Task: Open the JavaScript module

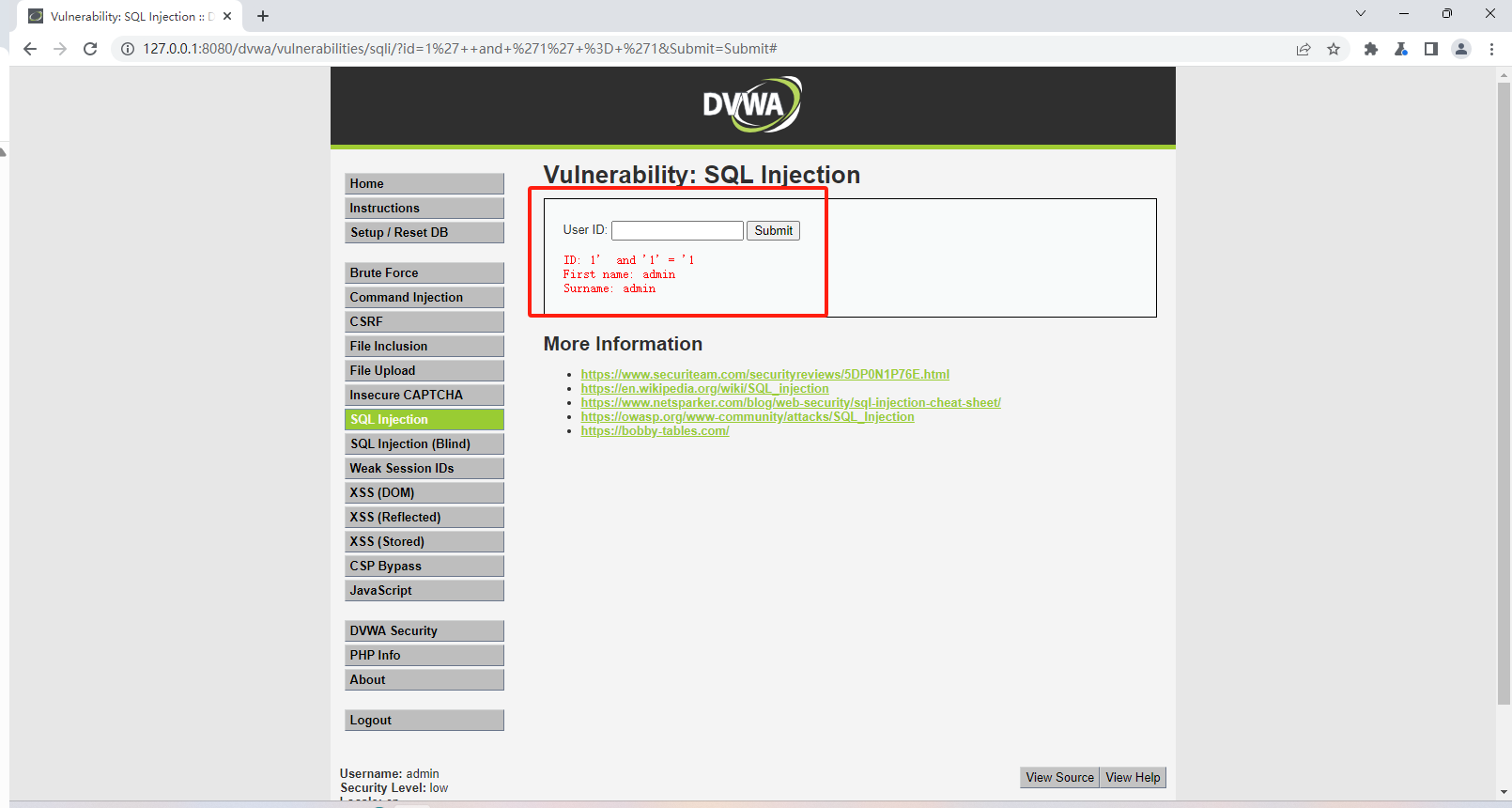Action: [424, 590]
